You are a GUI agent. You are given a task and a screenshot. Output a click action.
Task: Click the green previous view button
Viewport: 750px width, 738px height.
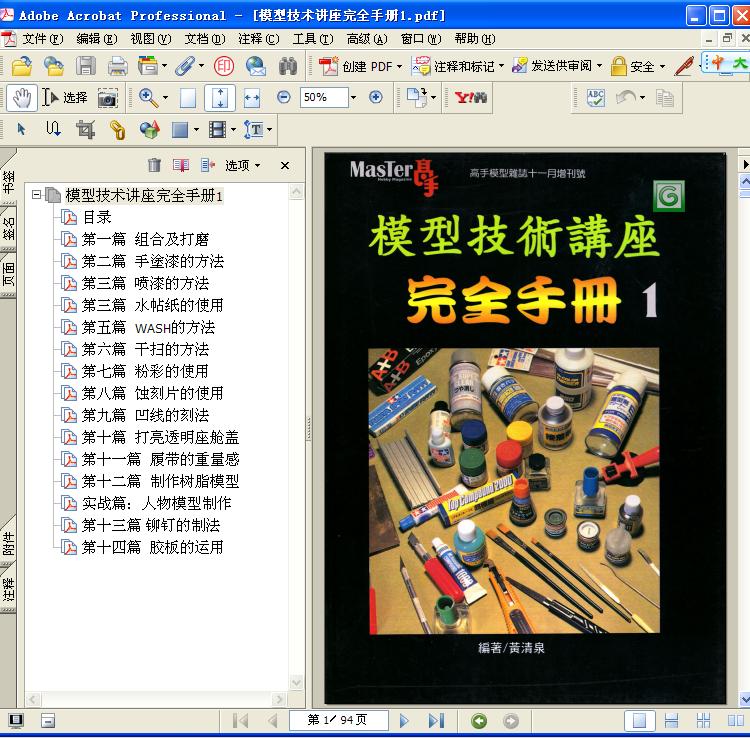(479, 720)
